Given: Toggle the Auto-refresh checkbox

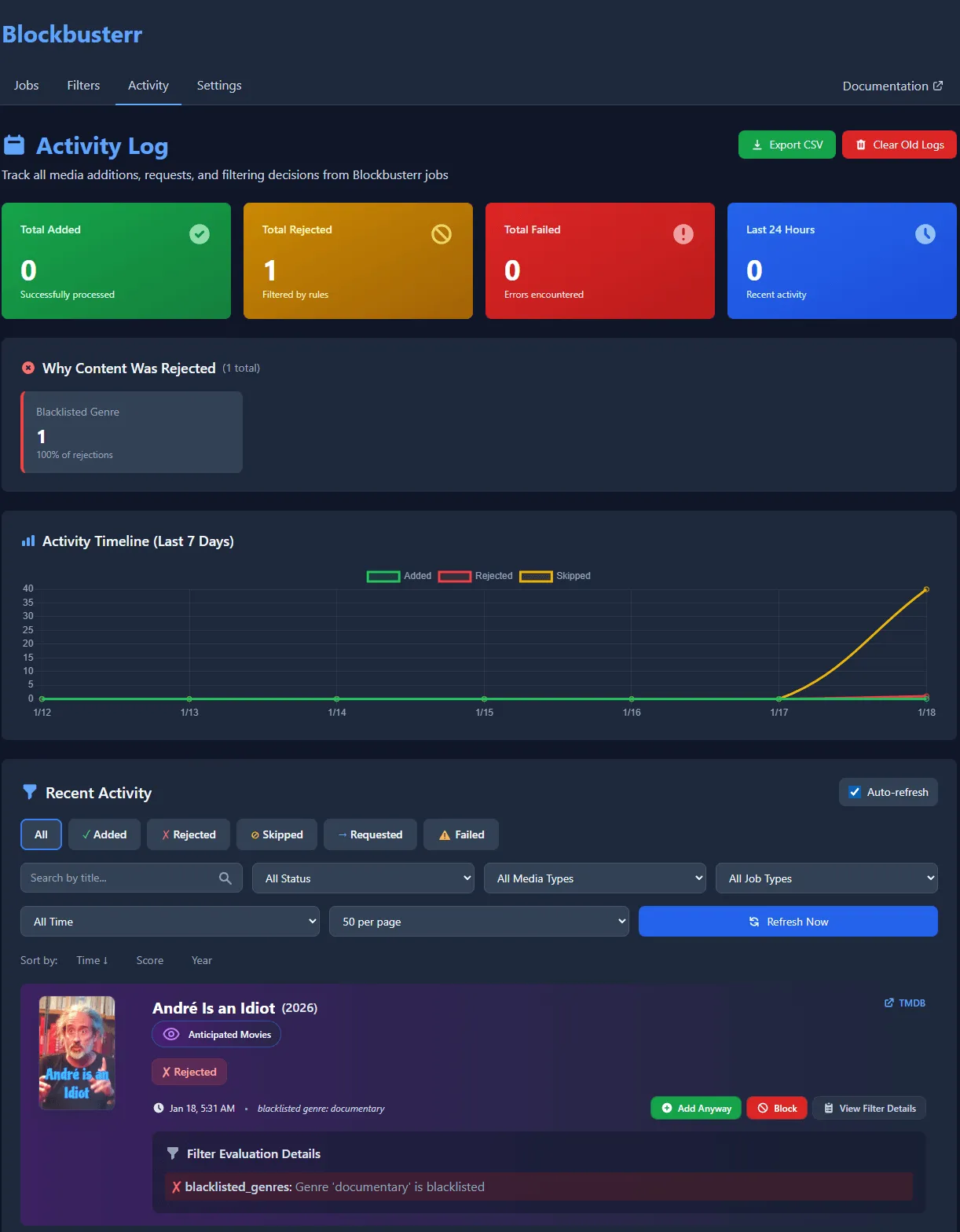Looking at the screenshot, I should [855, 792].
